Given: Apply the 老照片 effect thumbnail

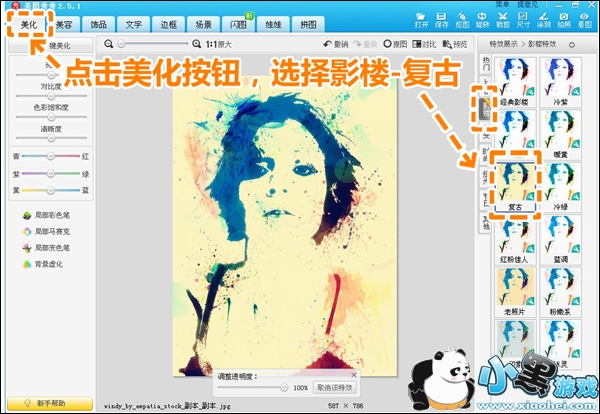Looking at the screenshot, I should (515, 292).
